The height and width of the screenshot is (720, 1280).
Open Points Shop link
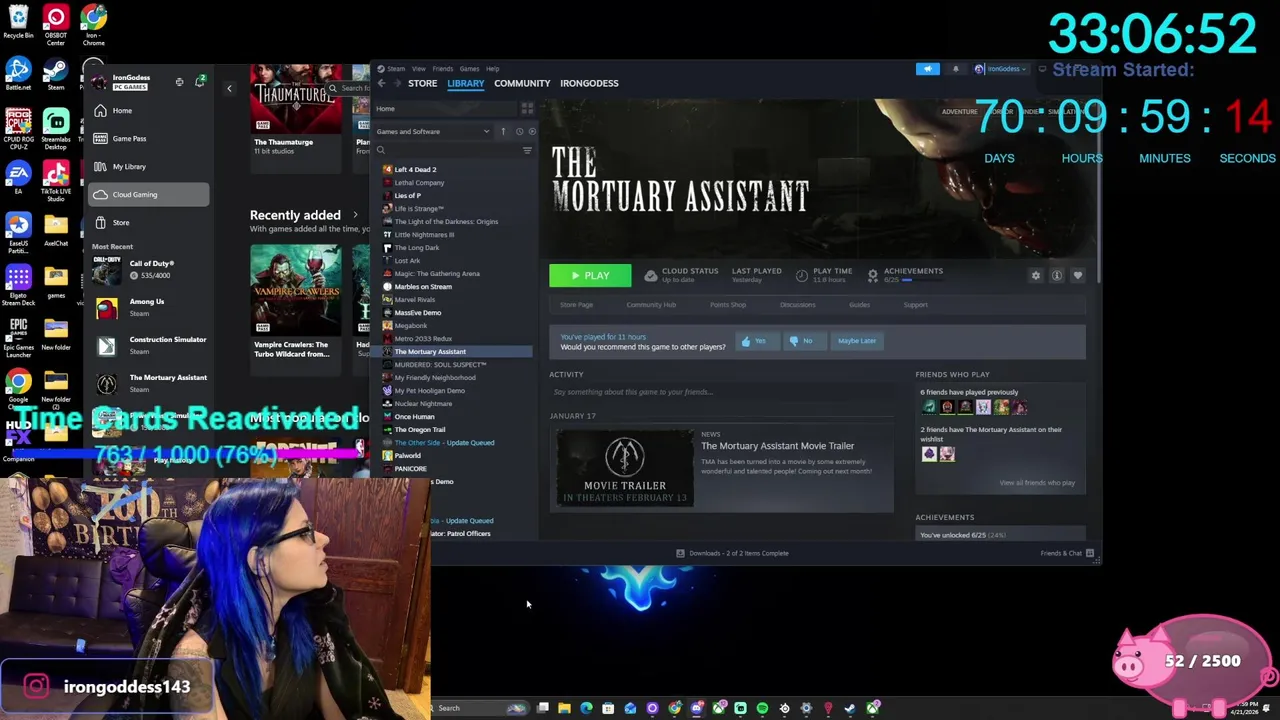728,305
